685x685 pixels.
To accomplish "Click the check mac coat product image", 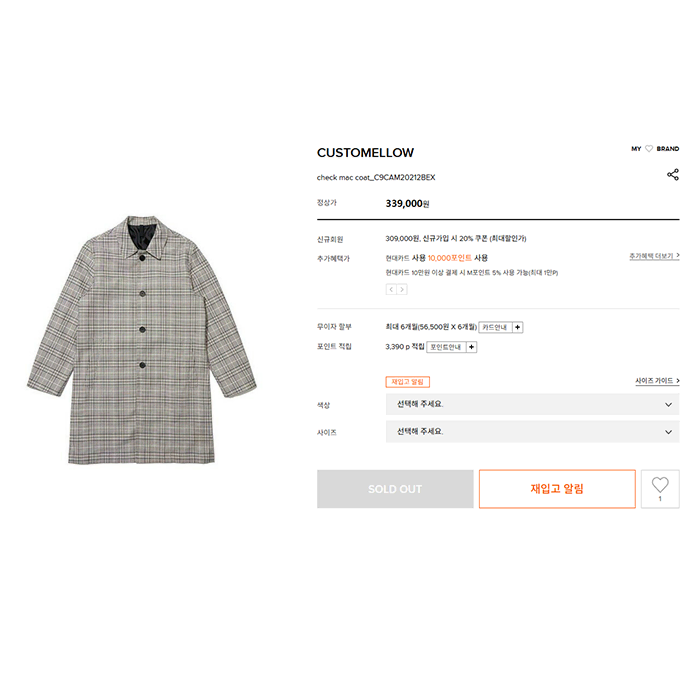I will click(x=142, y=339).
